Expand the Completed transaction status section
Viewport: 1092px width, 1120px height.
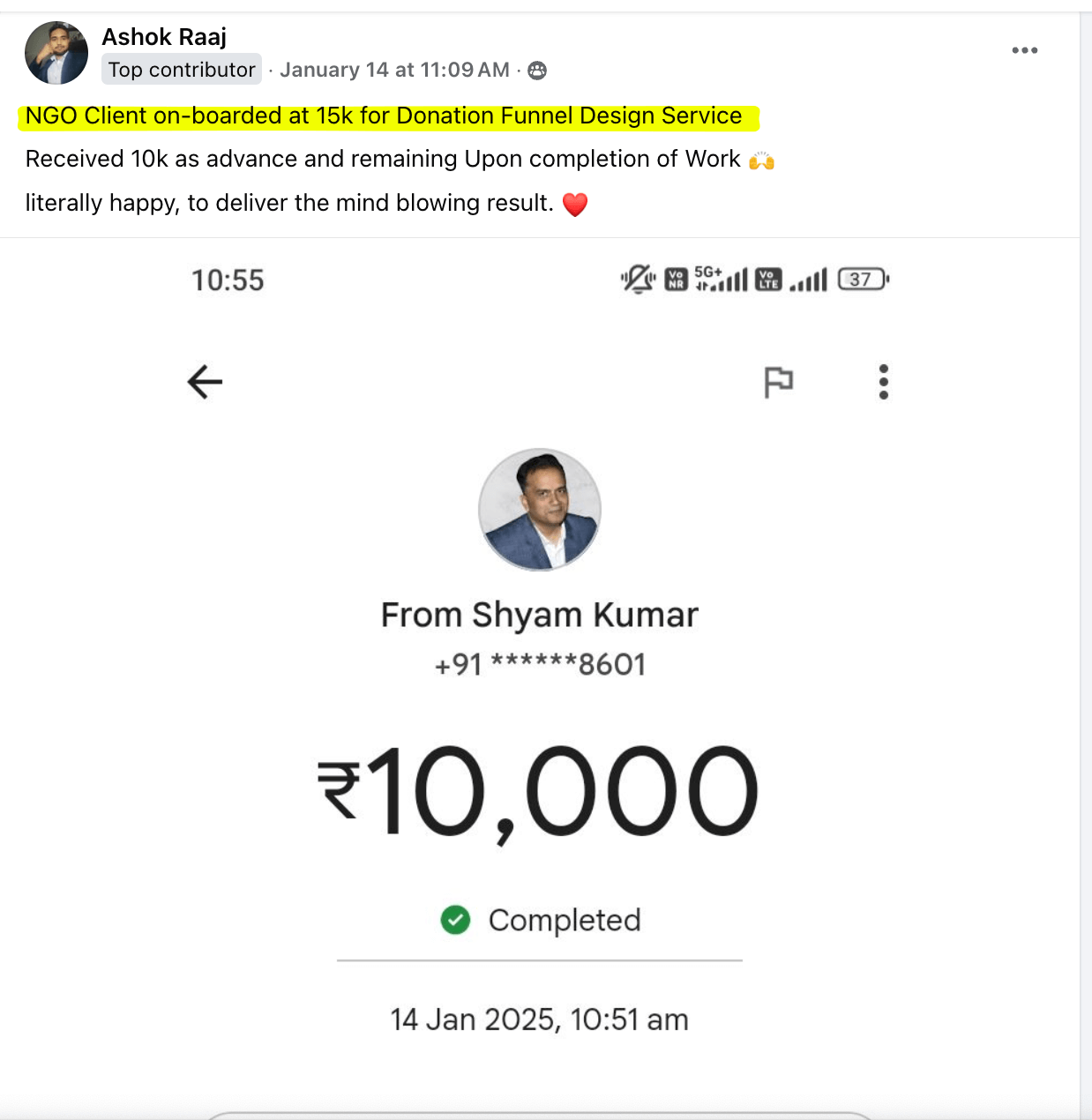click(x=565, y=921)
